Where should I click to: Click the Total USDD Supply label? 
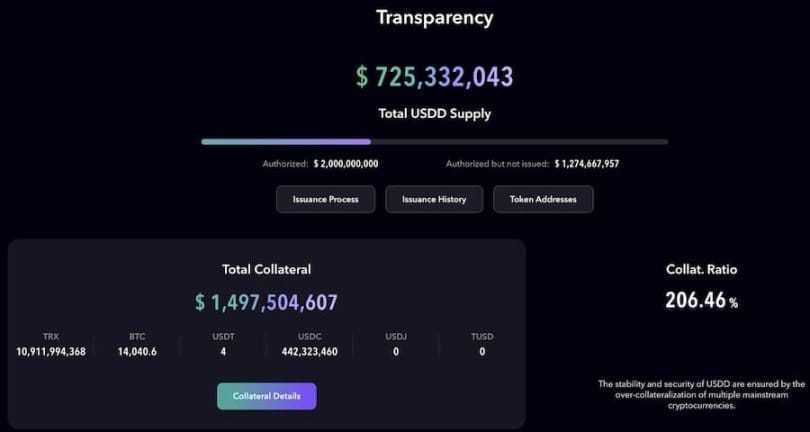pos(434,114)
